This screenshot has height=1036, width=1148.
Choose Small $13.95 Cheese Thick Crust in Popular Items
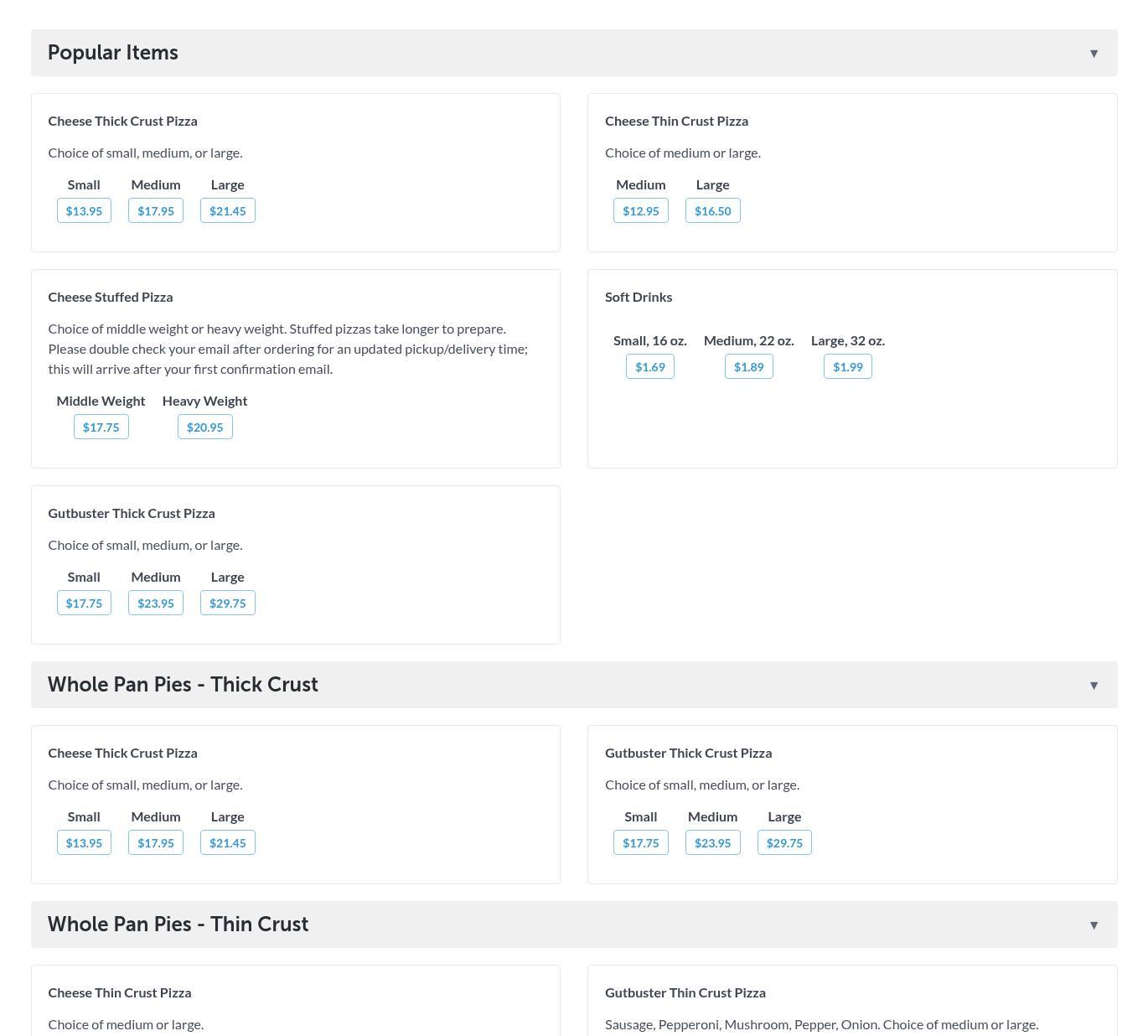tap(84, 211)
